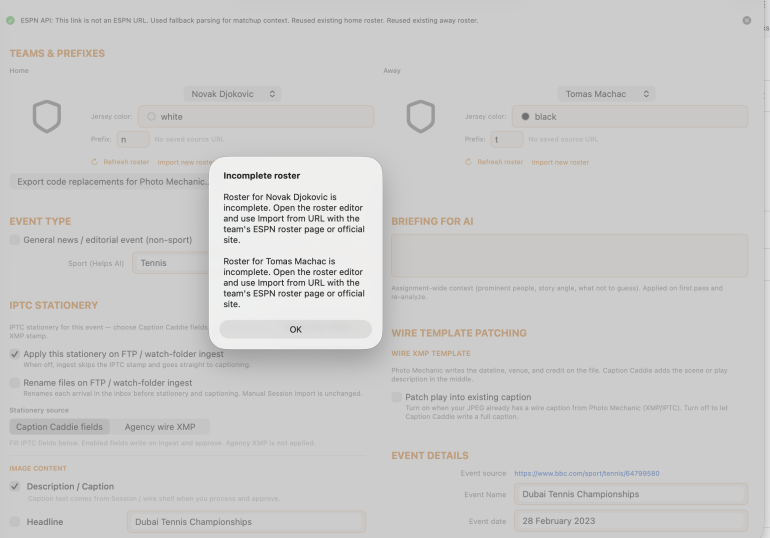Toggle Patch play into existing caption
The image size is (770, 538).
(397, 397)
